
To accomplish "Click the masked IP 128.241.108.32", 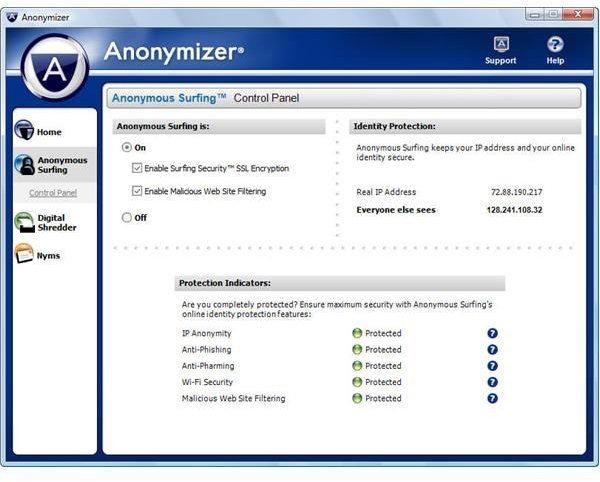I will 514,210.
